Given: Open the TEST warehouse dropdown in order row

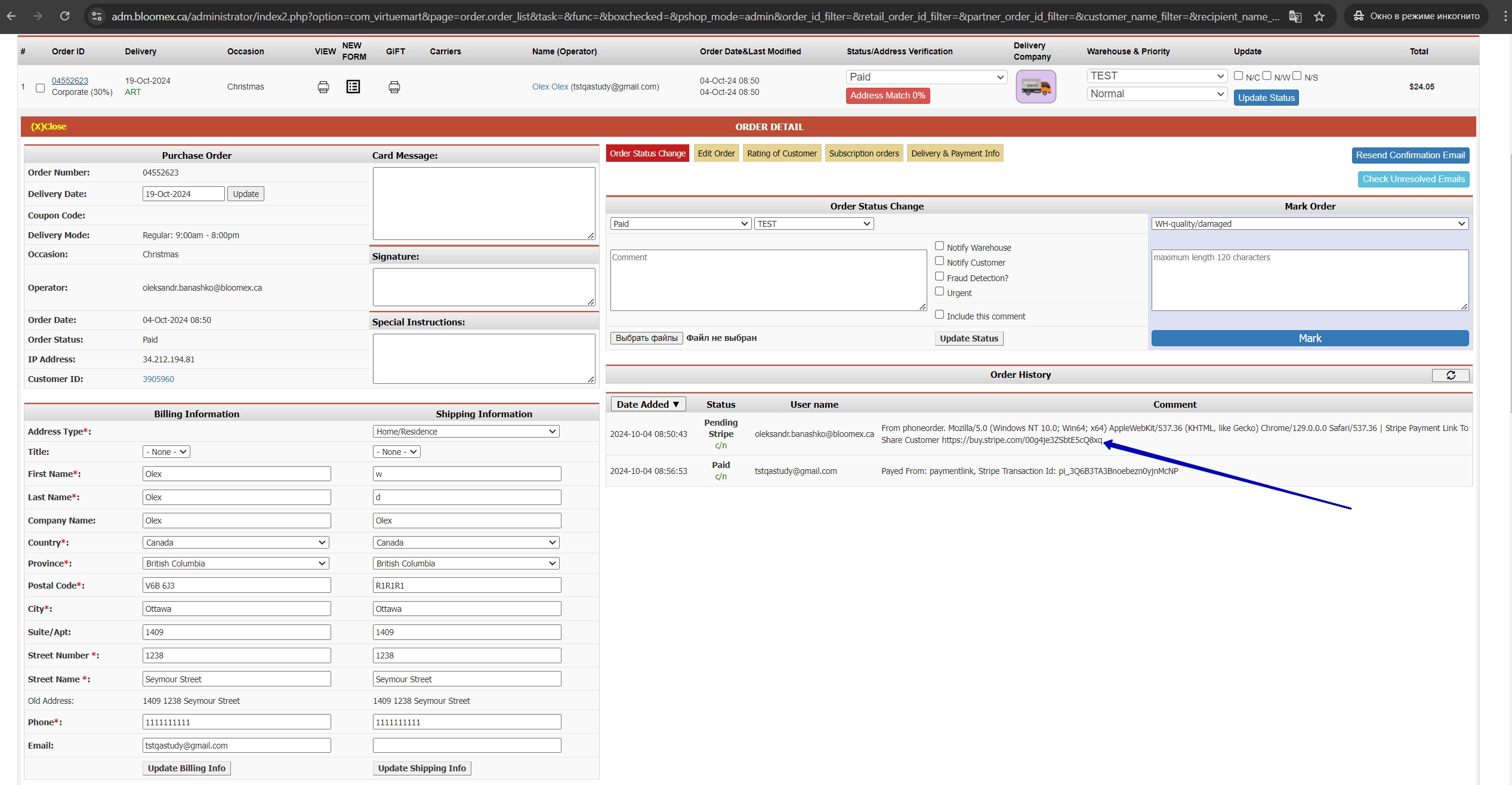Looking at the screenshot, I should 1157,76.
